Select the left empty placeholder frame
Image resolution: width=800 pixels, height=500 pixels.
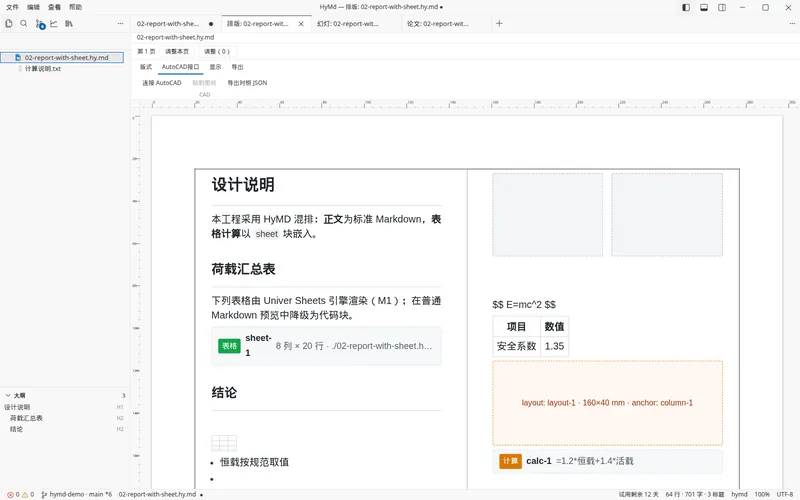pos(547,214)
